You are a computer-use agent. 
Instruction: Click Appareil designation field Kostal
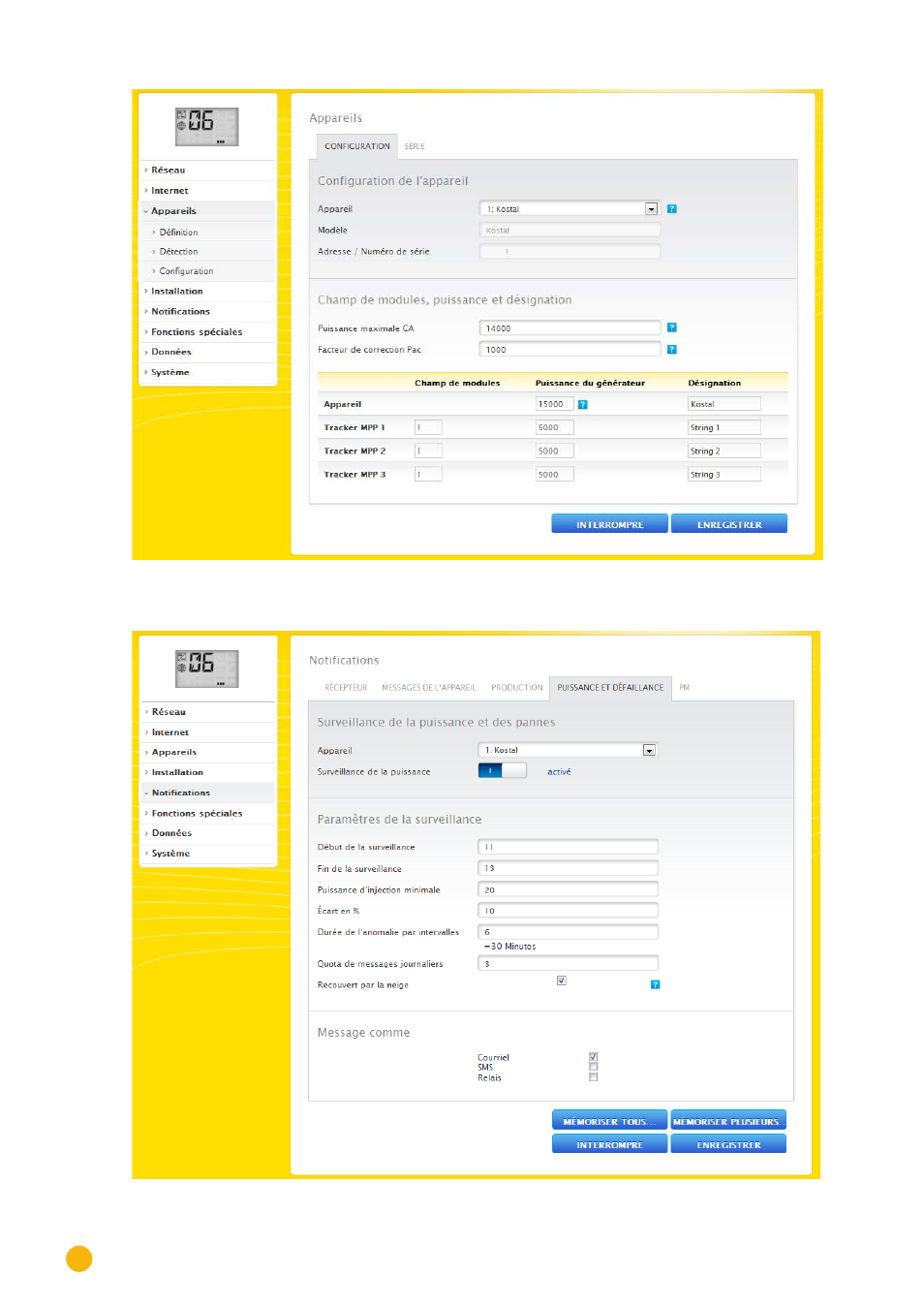(724, 404)
